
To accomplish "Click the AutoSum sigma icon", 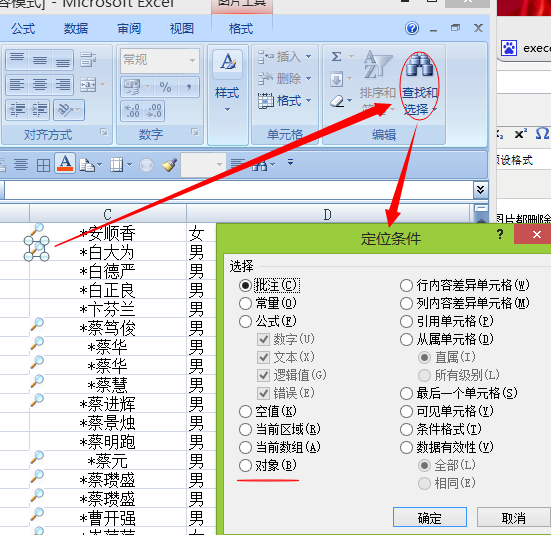I will click(x=337, y=57).
